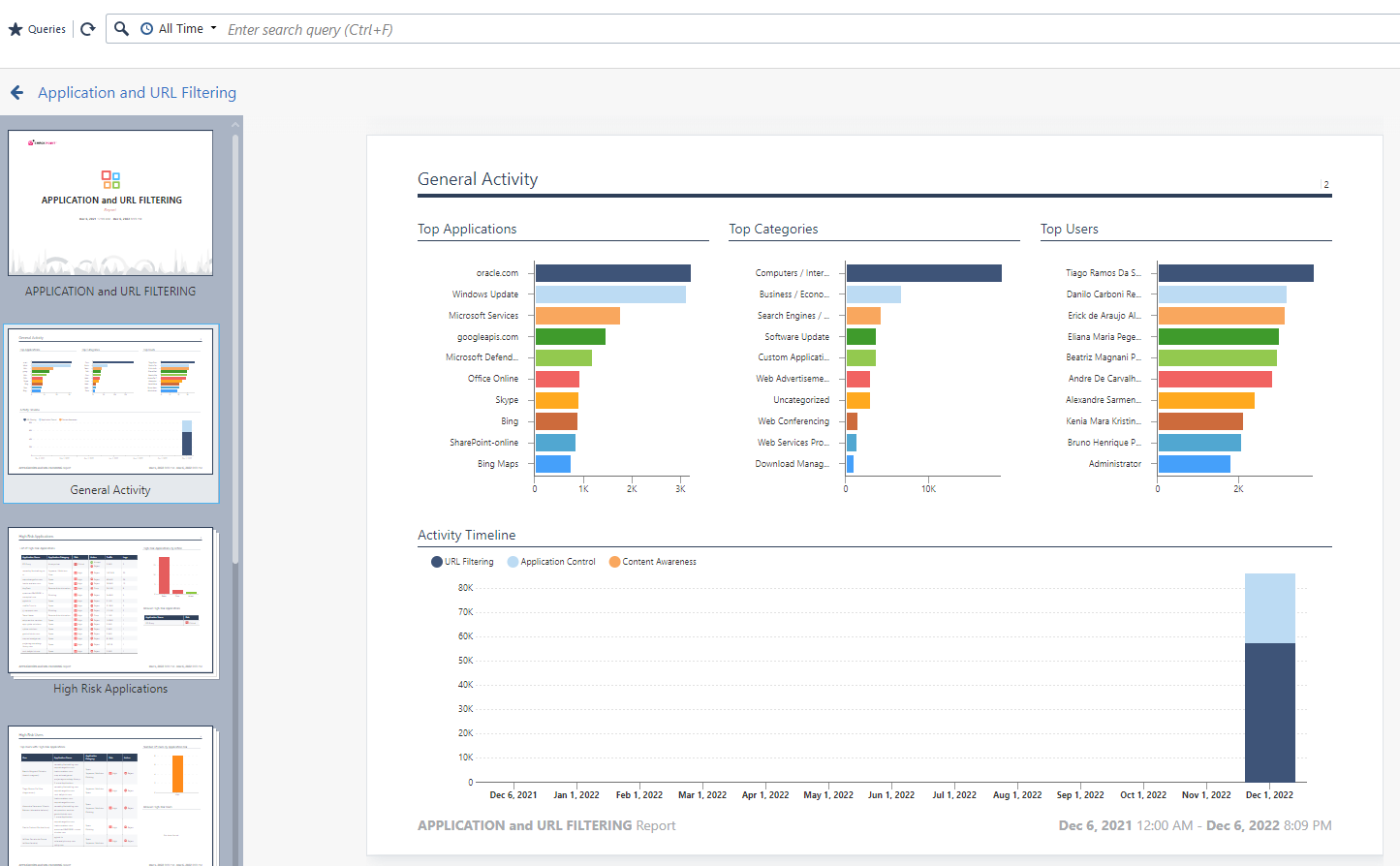This screenshot has width=1400, height=866.
Task: Click the General Activity section heading
Action: pos(477,179)
